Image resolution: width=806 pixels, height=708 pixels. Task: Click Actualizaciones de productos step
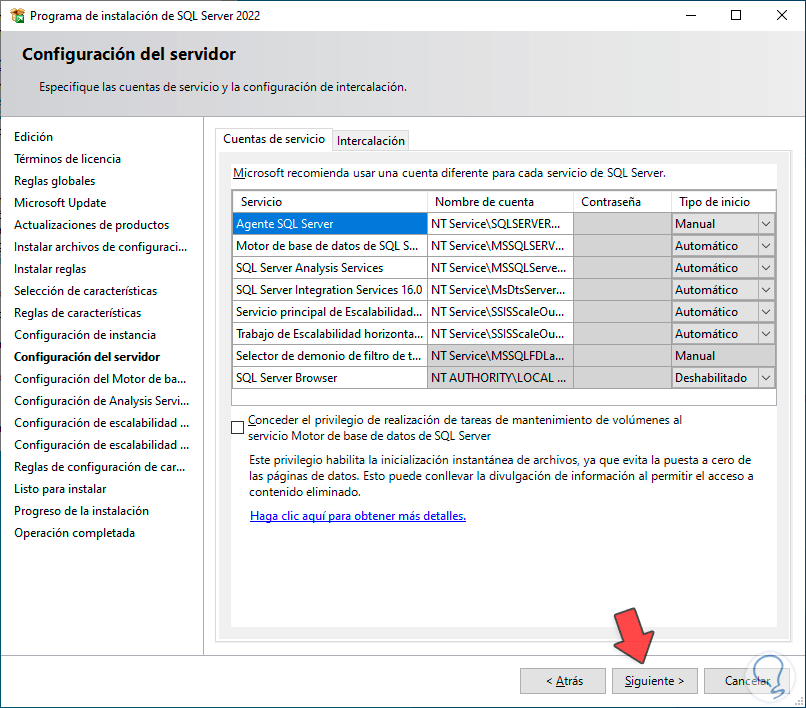(91, 225)
